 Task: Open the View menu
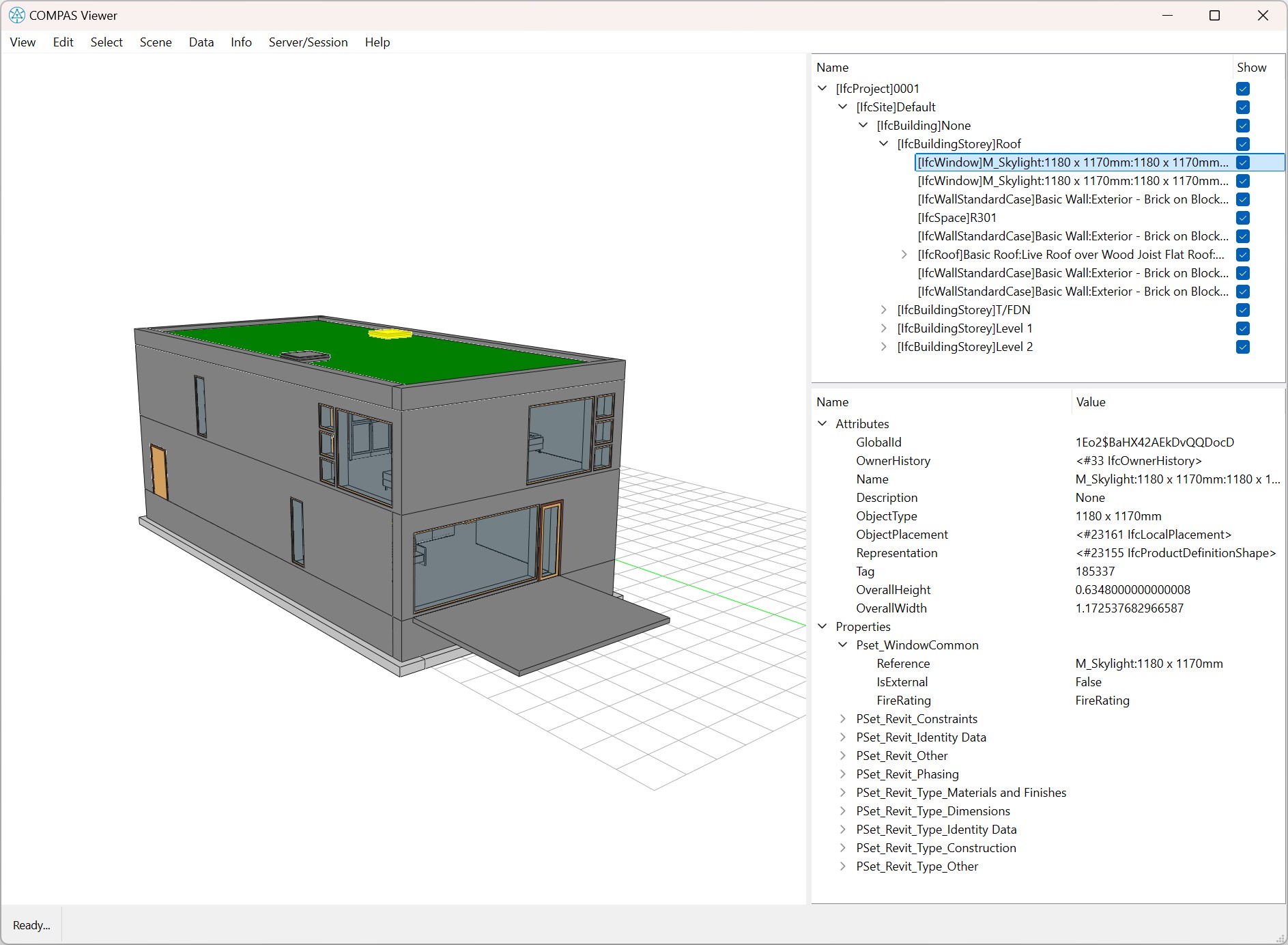click(23, 42)
